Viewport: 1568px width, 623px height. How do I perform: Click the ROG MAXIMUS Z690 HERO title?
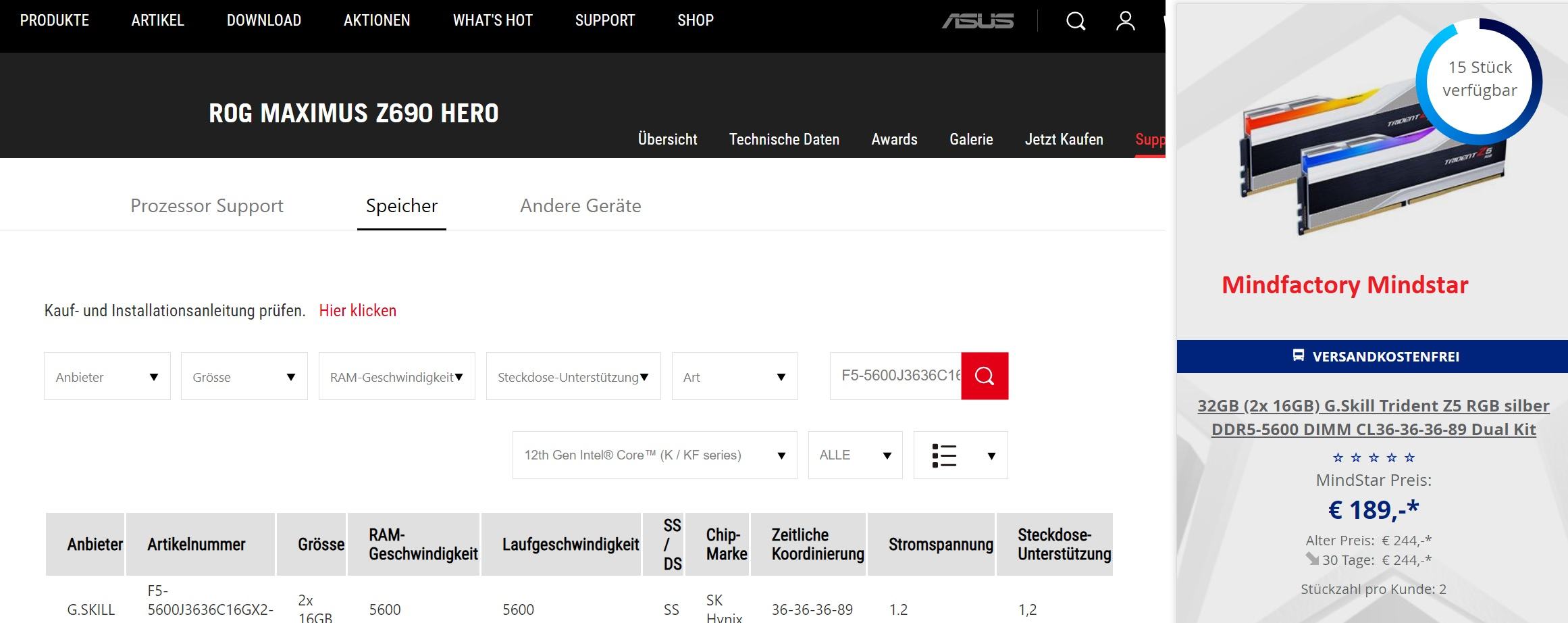click(x=354, y=114)
